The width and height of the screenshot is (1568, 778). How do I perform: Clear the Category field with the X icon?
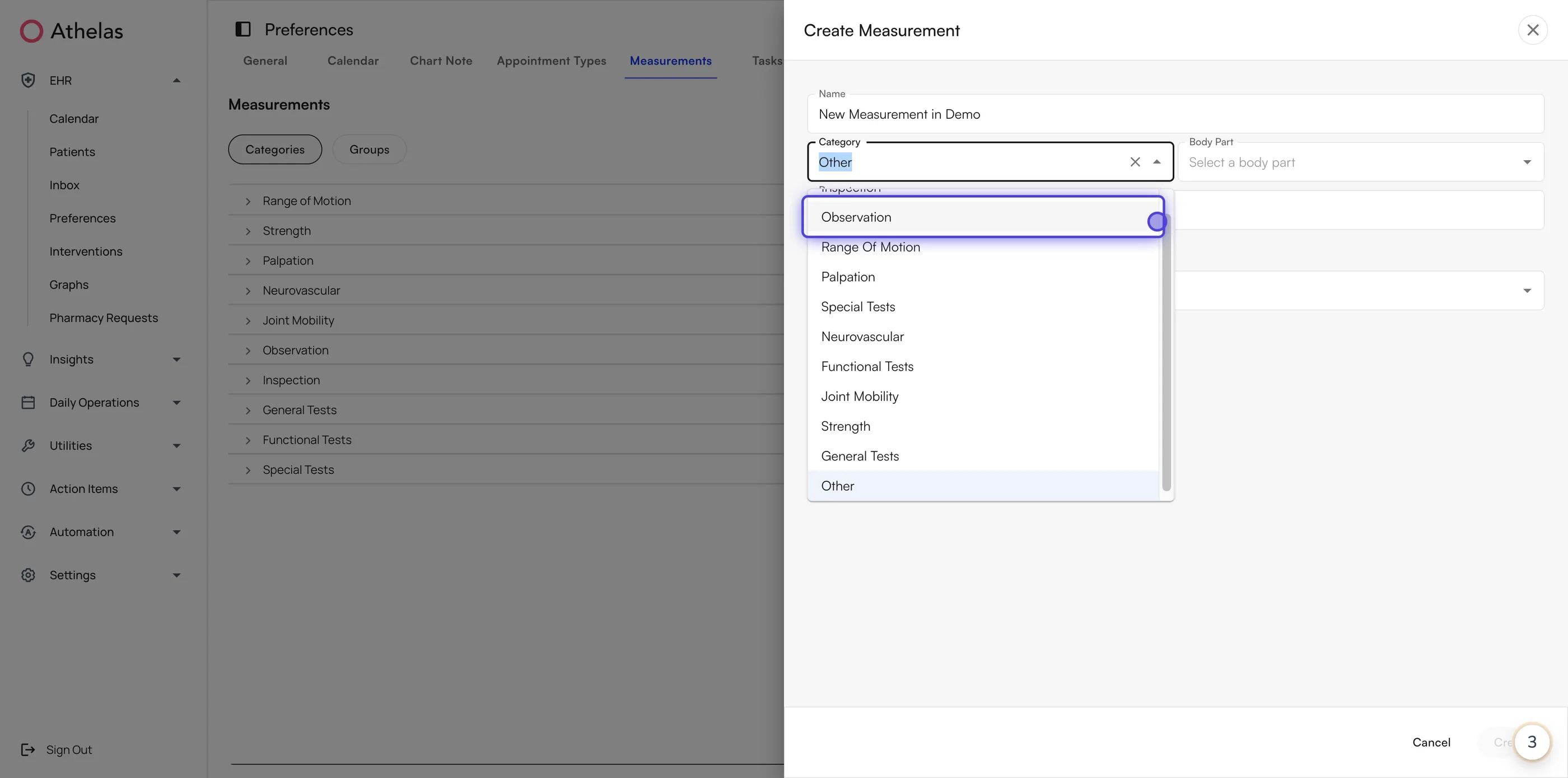coord(1135,162)
